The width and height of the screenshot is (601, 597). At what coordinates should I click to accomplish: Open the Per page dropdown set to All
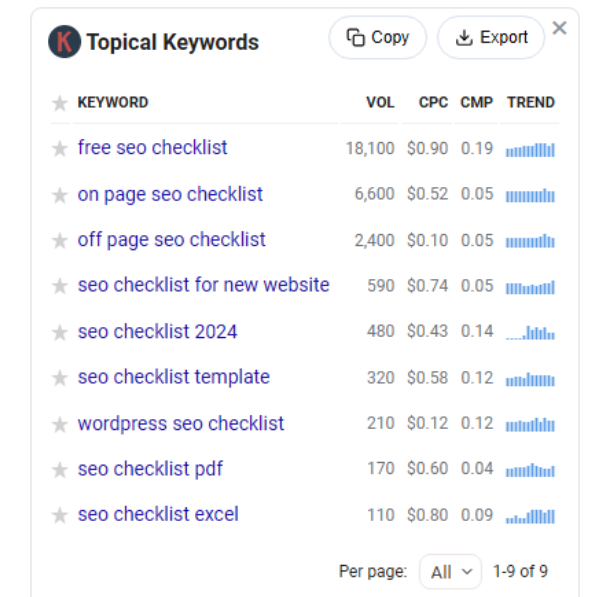pyautogui.click(x=450, y=572)
